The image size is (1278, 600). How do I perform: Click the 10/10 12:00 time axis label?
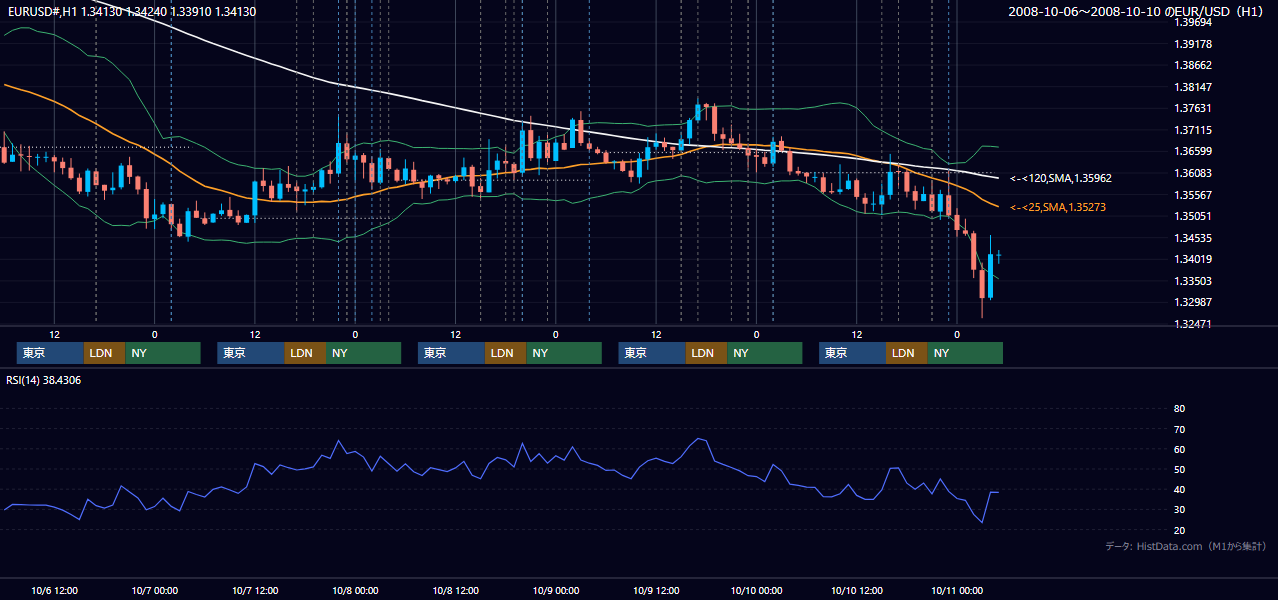[x=857, y=591]
